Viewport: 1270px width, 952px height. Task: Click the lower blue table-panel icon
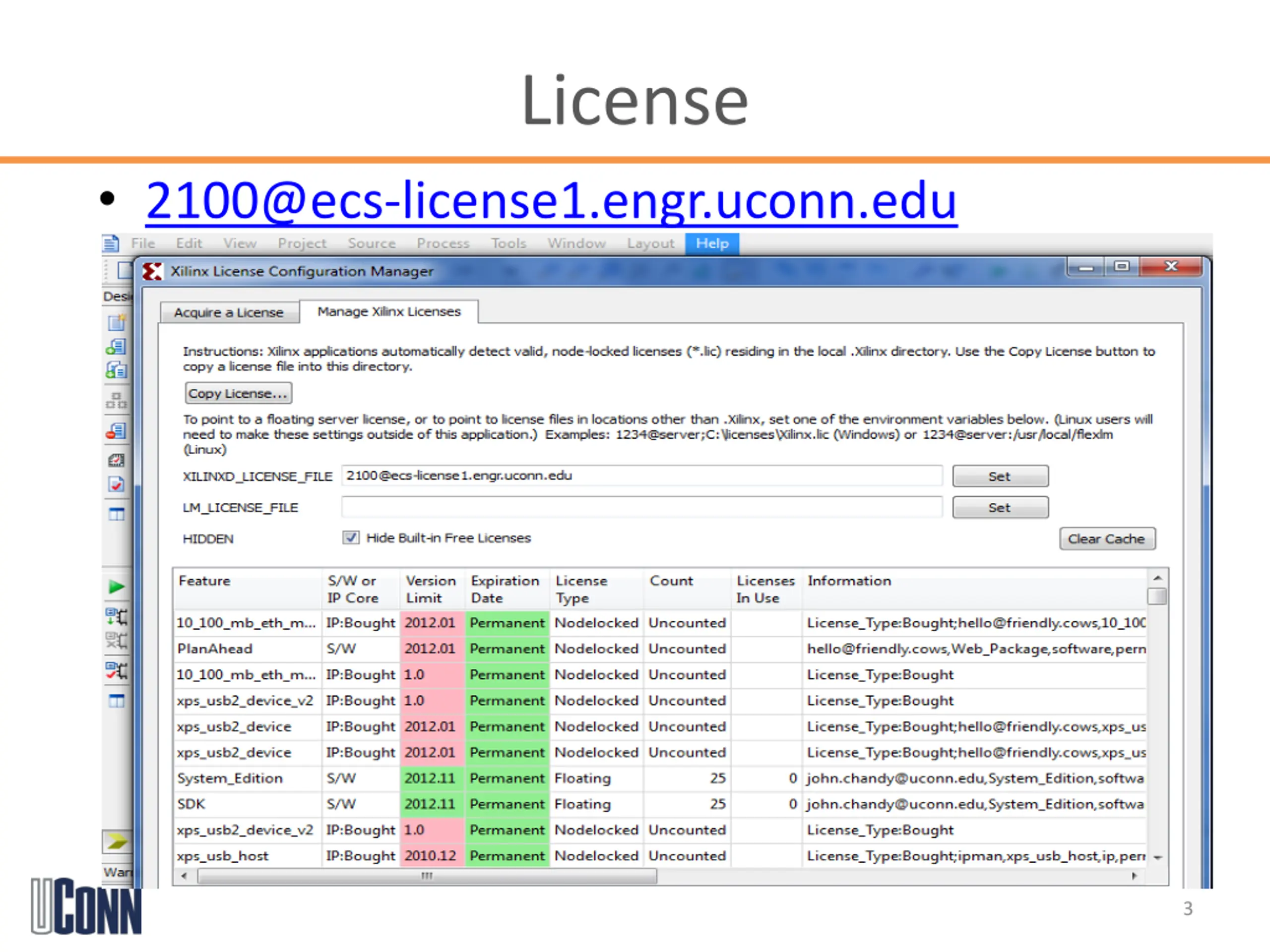117,701
